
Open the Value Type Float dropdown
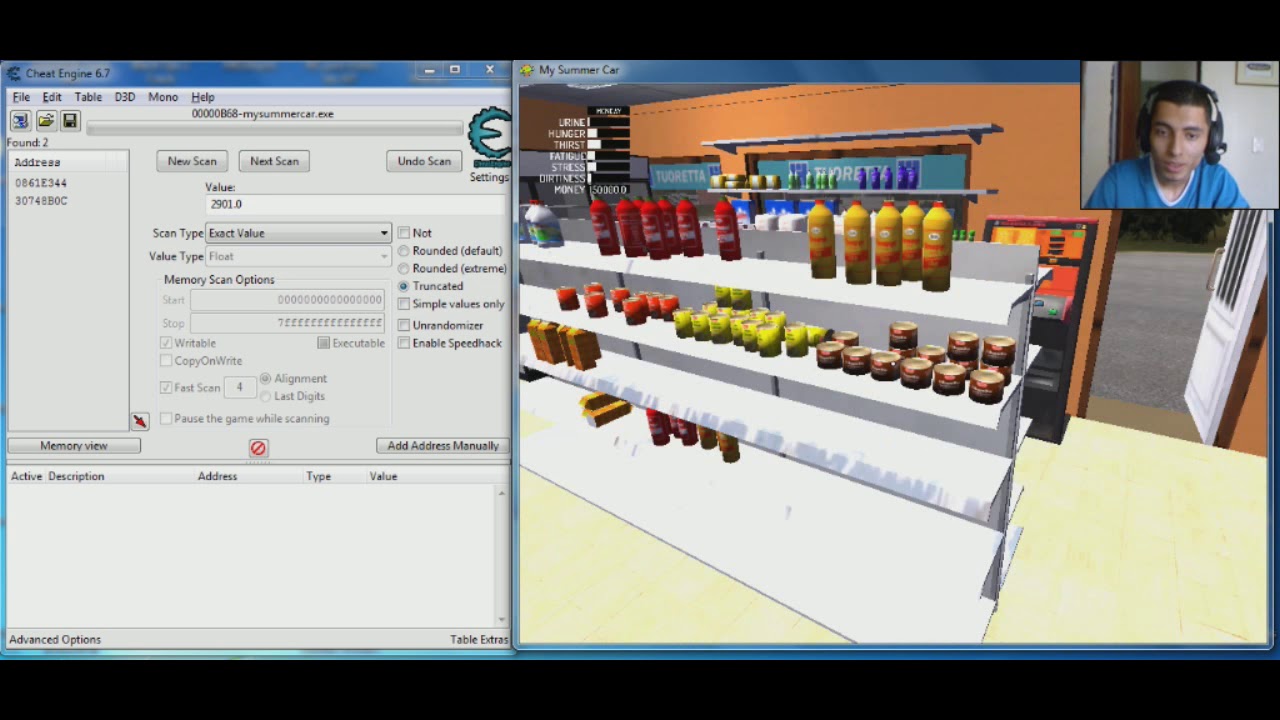(298, 257)
